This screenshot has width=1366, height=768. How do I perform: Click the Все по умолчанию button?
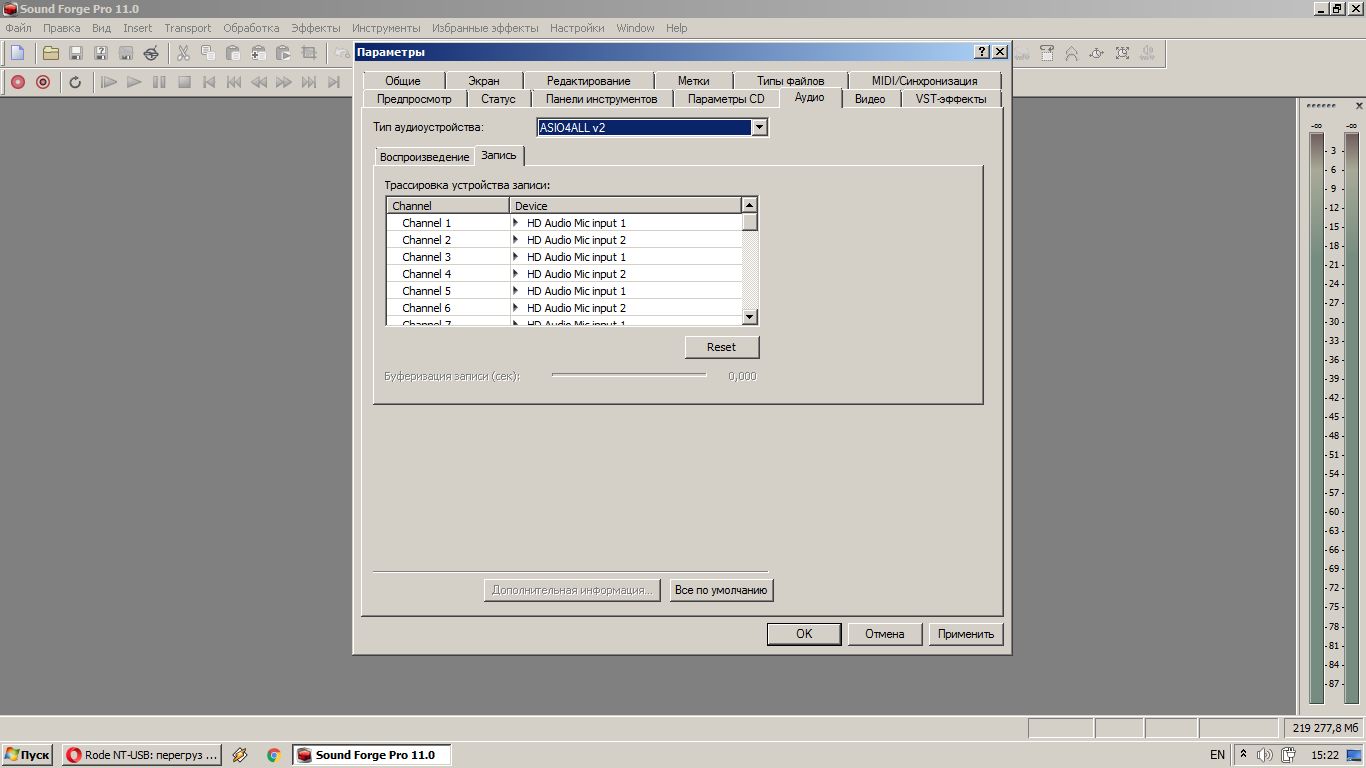(721, 590)
